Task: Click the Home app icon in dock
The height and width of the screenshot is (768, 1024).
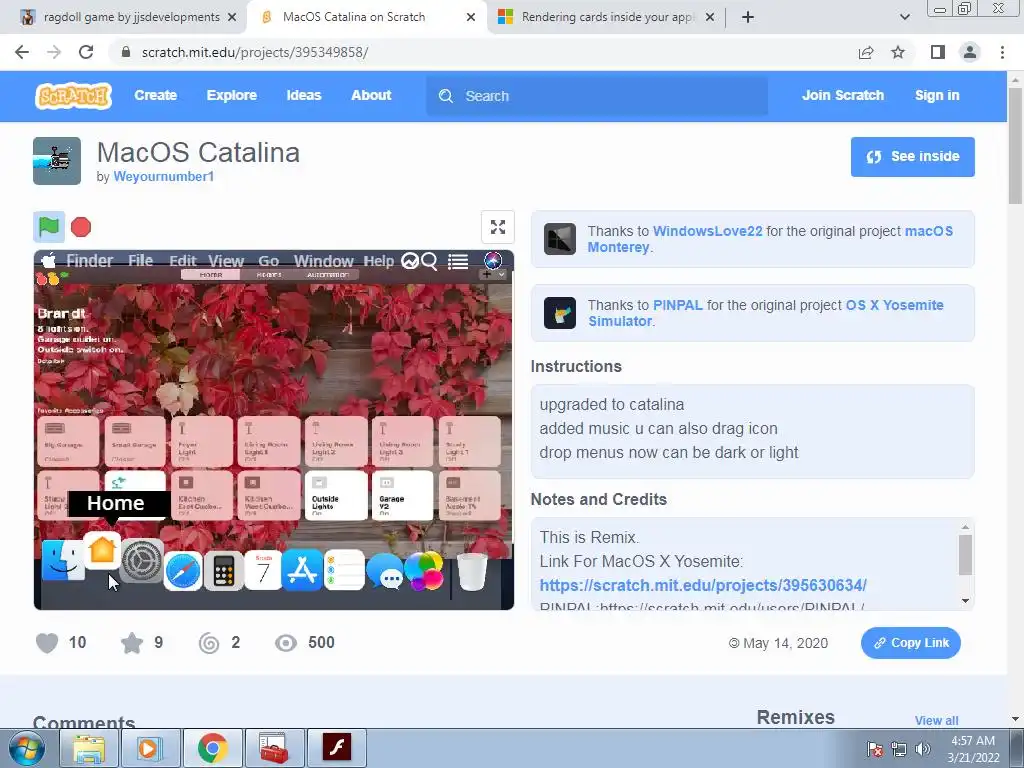Action: (102, 550)
